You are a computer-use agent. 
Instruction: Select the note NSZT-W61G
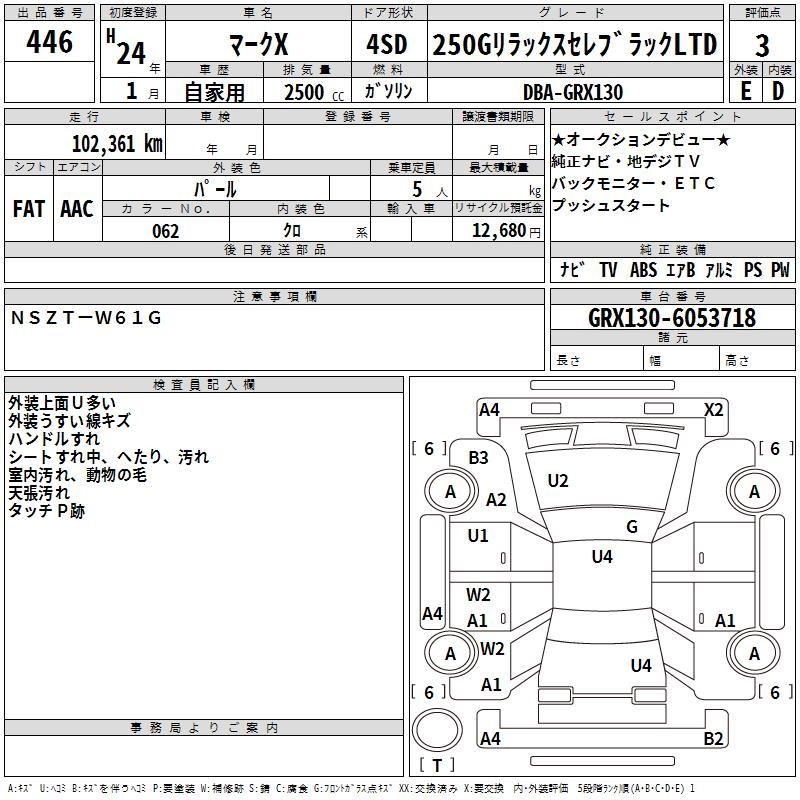pyautogui.click(x=86, y=318)
